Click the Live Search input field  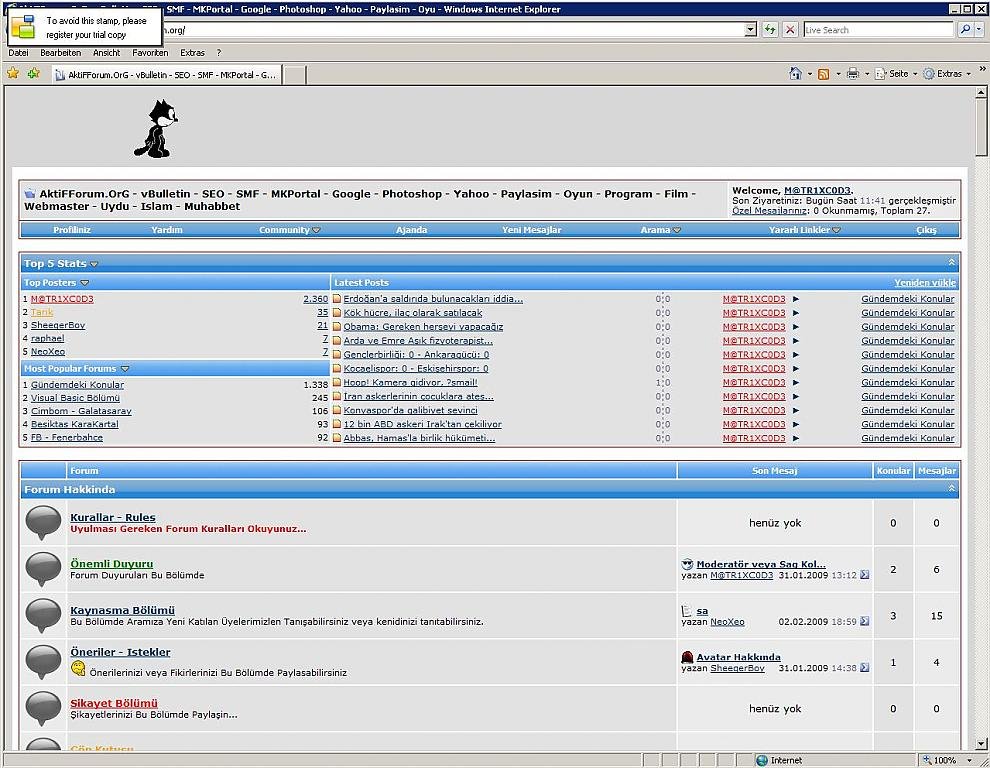878,30
